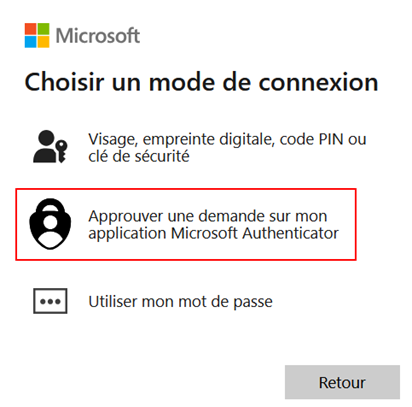Click the small key symbol beside person silhouette
The image size is (412, 407).
[x=62, y=151]
